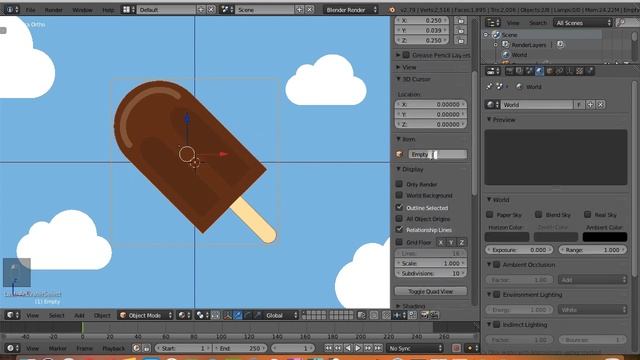The height and width of the screenshot is (360, 640).
Task: Uncheck Outline Selected
Action: pyautogui.click(x=399, y=207)
